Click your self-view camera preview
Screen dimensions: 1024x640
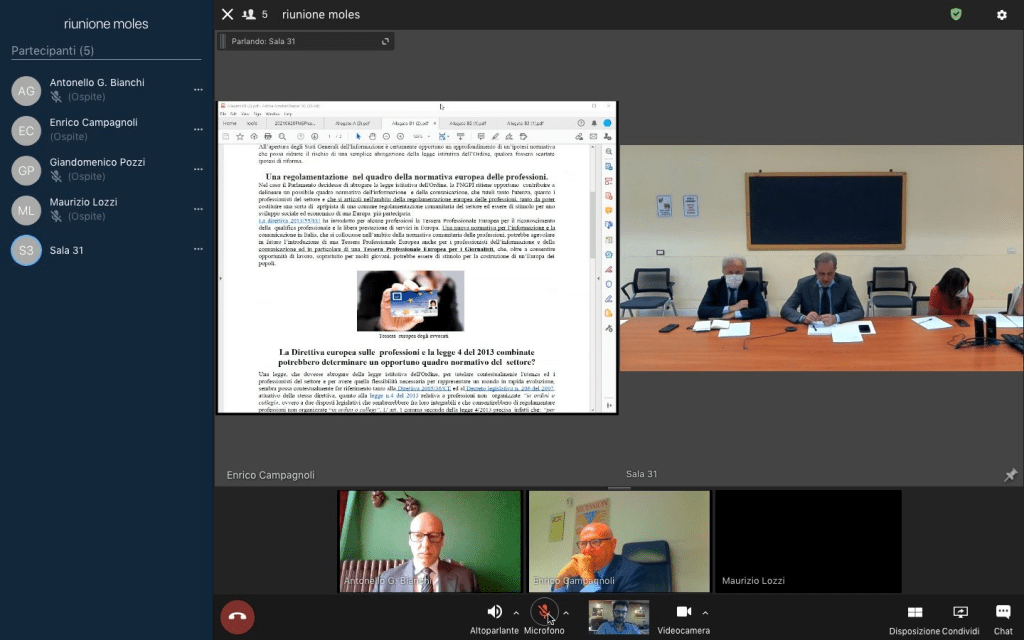(x=618, y=617)
